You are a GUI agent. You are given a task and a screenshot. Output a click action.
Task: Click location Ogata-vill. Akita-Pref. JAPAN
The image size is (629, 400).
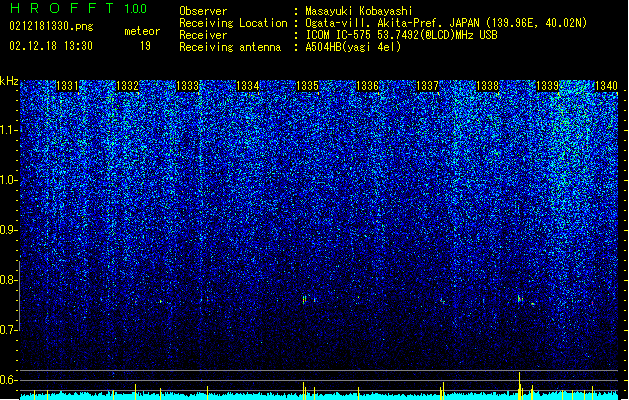click(392, 23)
